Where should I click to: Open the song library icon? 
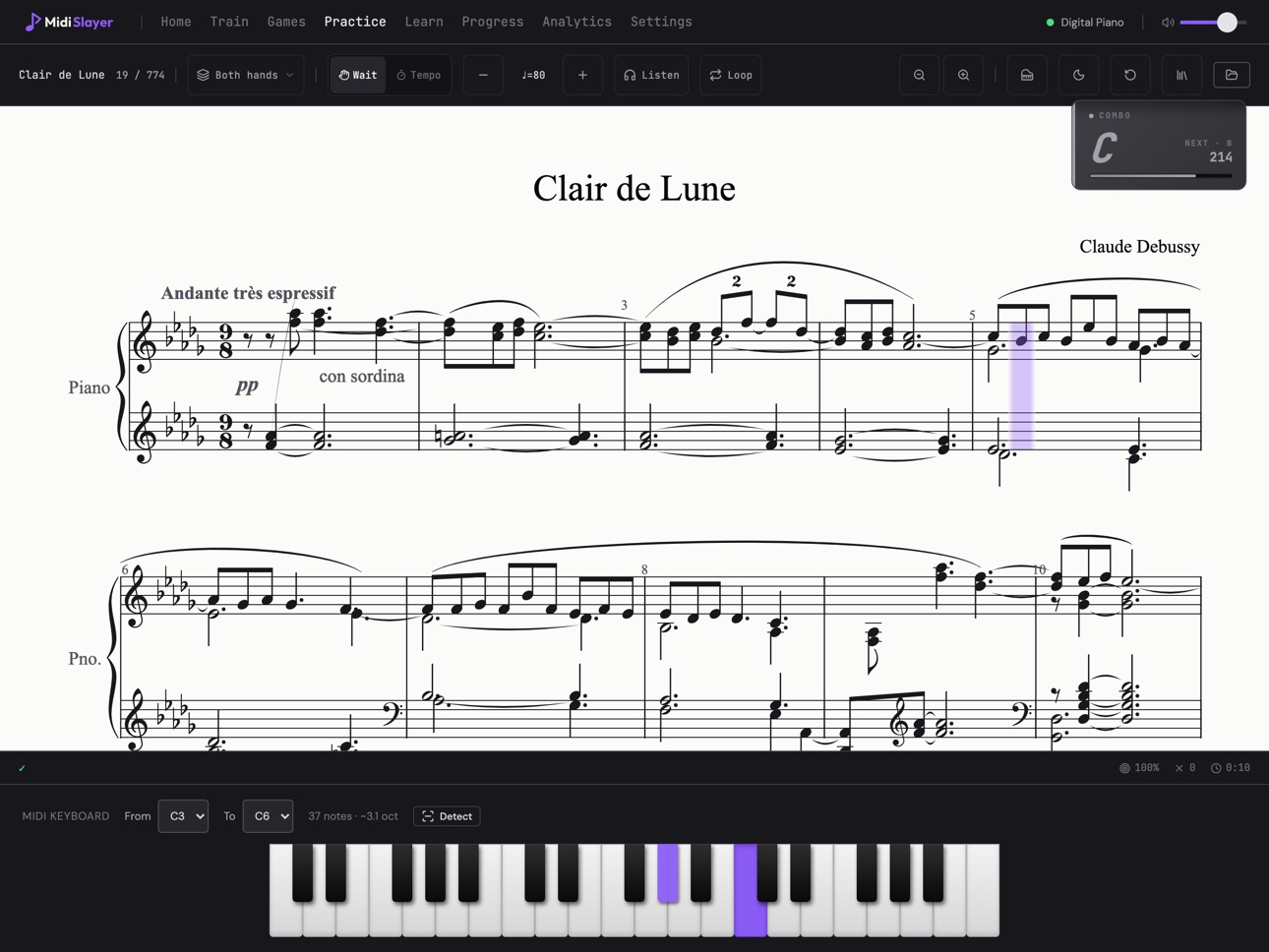(1181, 75)
